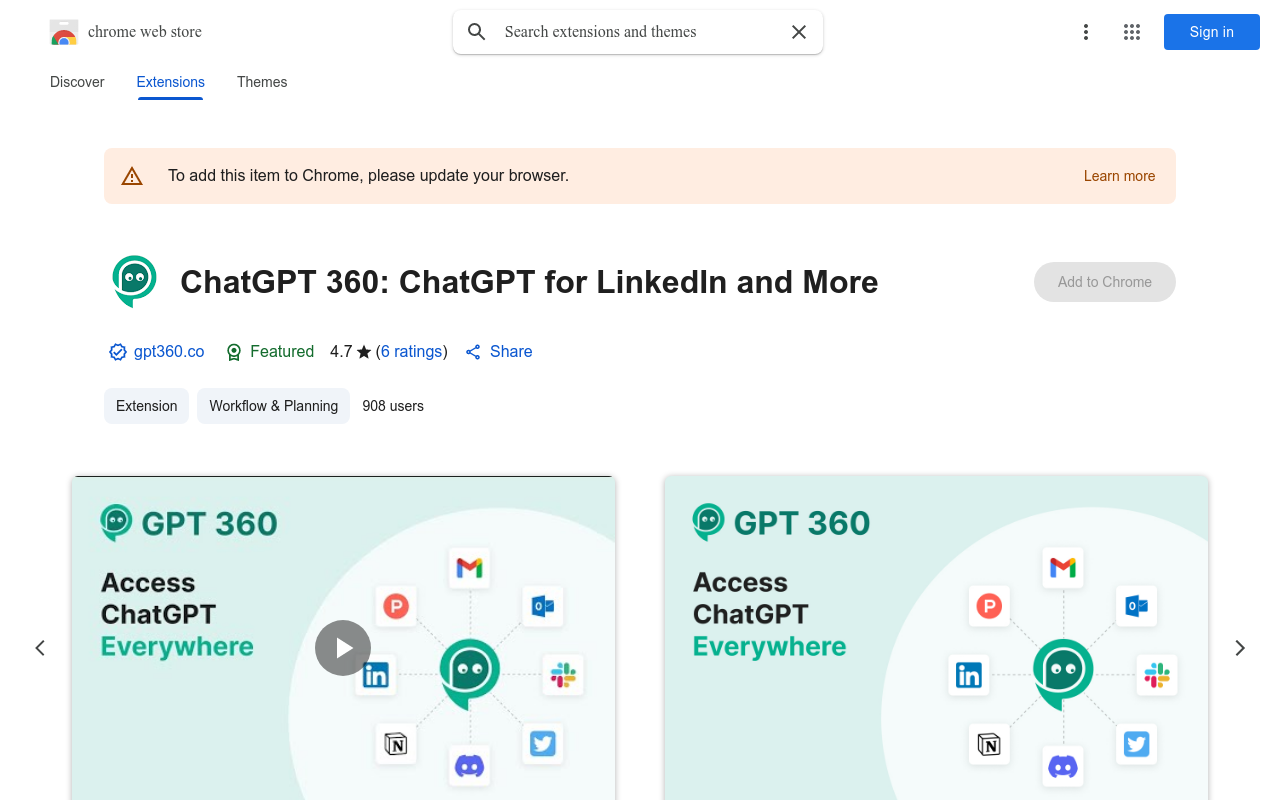Click the Product Hunt icon in the second slide
Viewport: 1280px width, 800px height.
coord(989,606)
